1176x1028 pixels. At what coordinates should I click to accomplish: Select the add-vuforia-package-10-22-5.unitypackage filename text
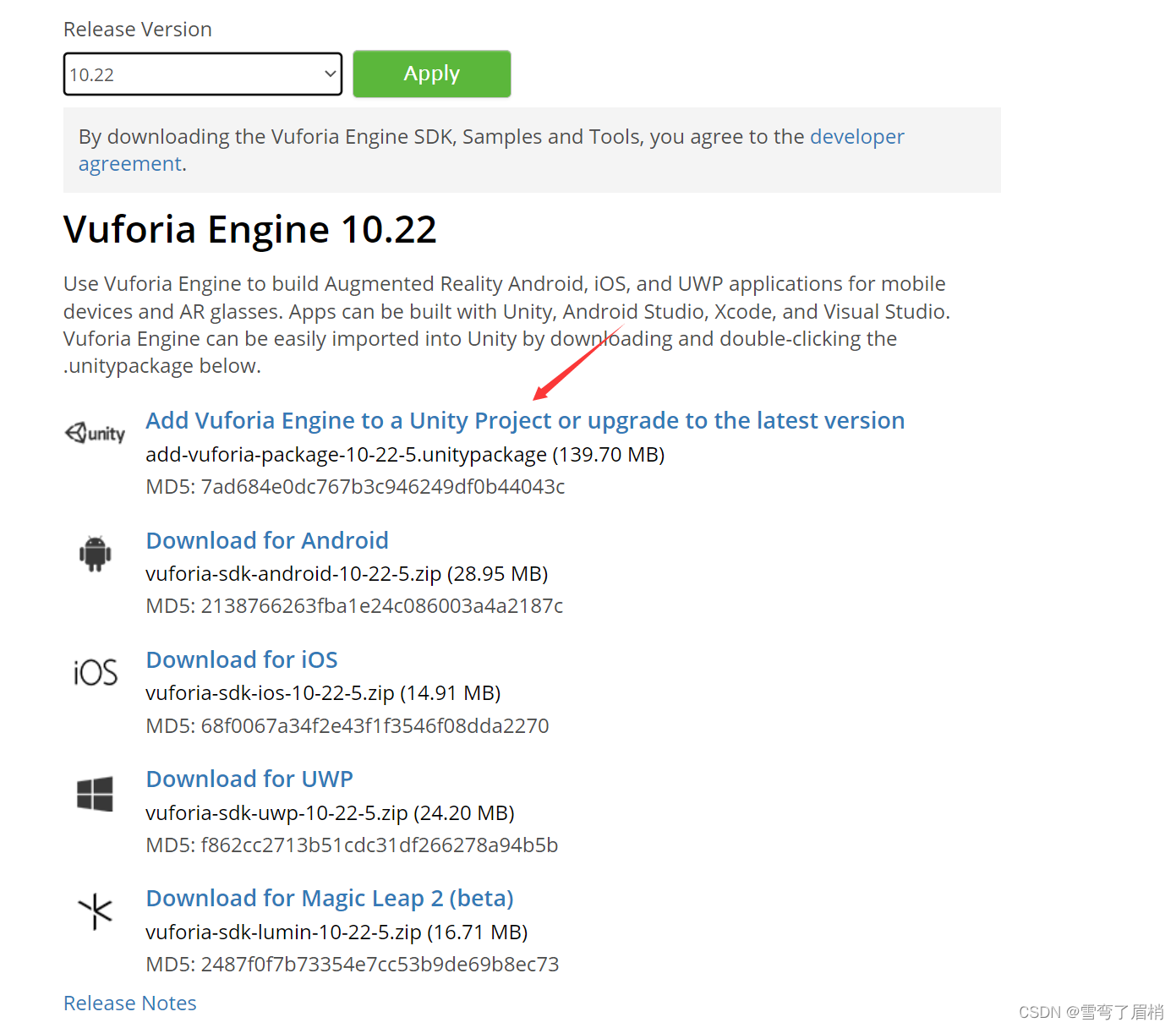pos(347,455)
